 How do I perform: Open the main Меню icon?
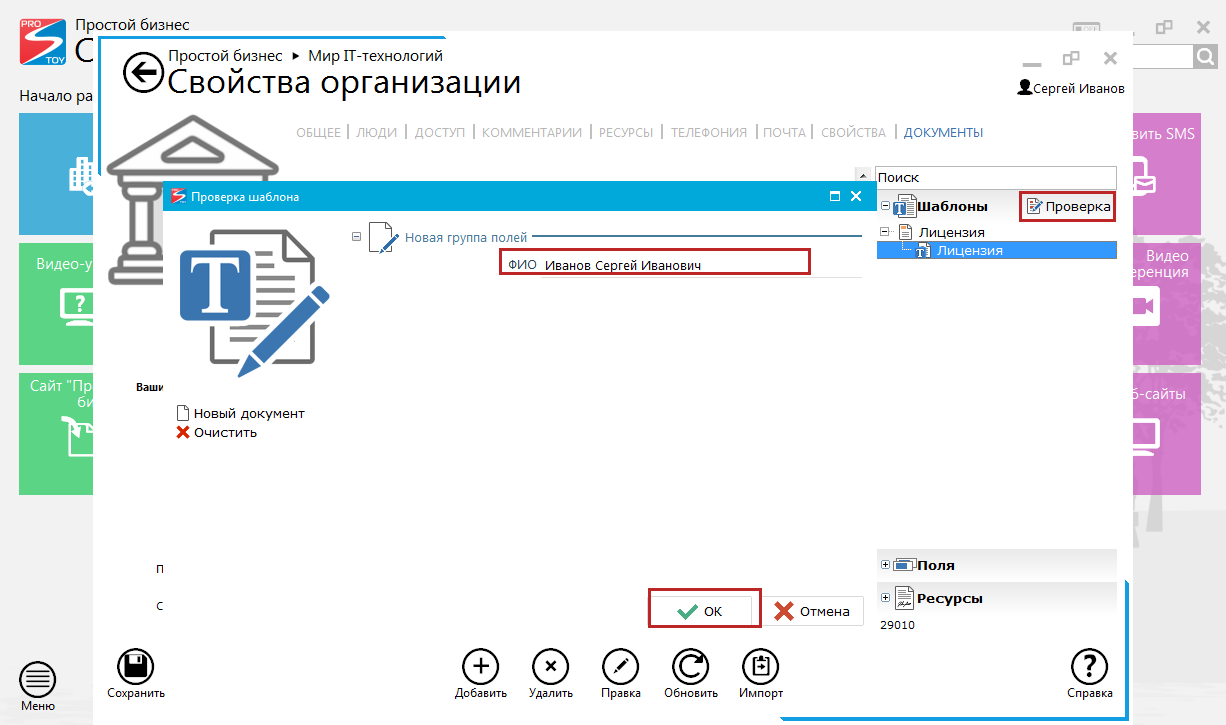38,681
